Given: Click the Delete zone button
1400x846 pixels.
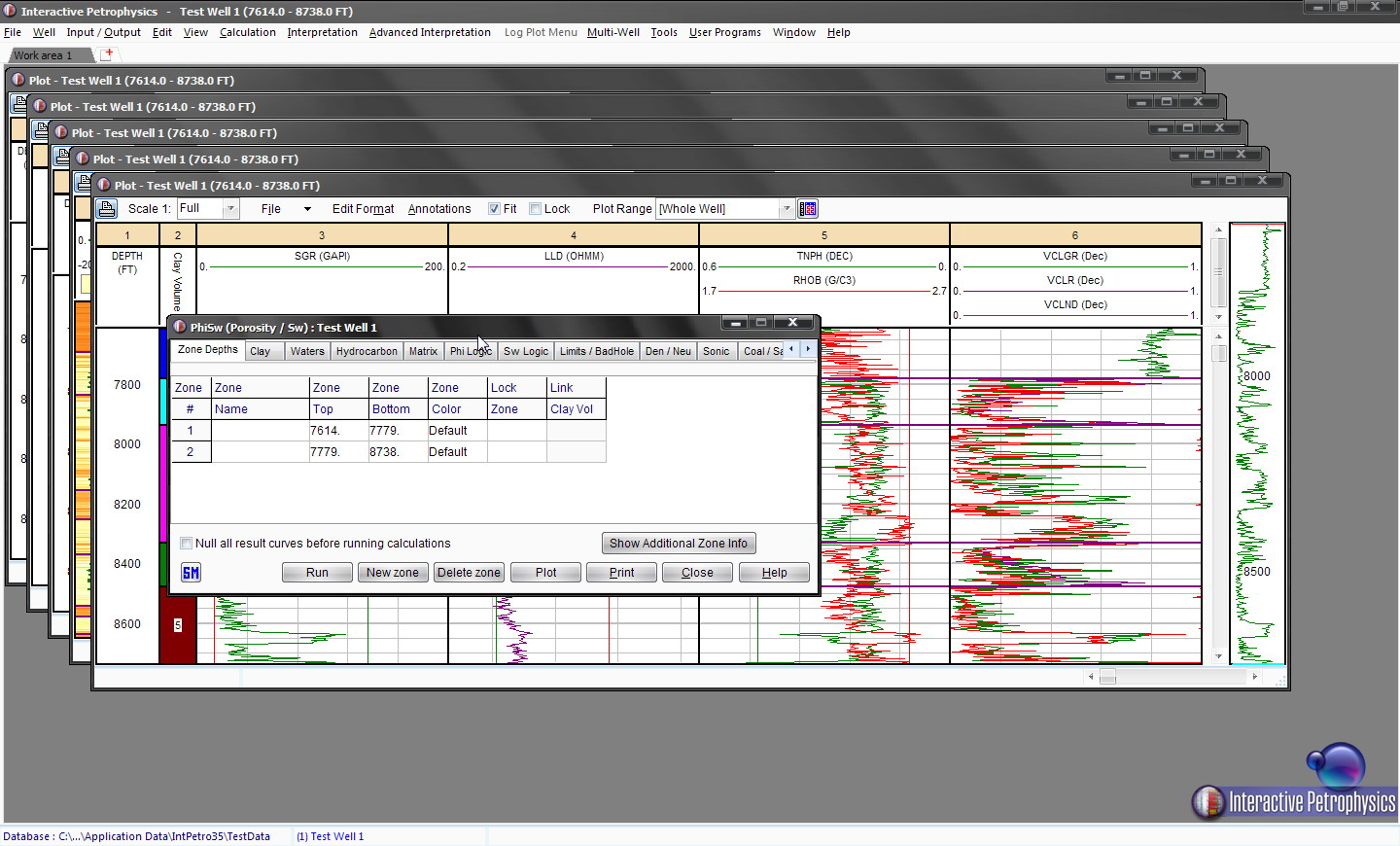Looking at the screenshot, I should (469, 573).
